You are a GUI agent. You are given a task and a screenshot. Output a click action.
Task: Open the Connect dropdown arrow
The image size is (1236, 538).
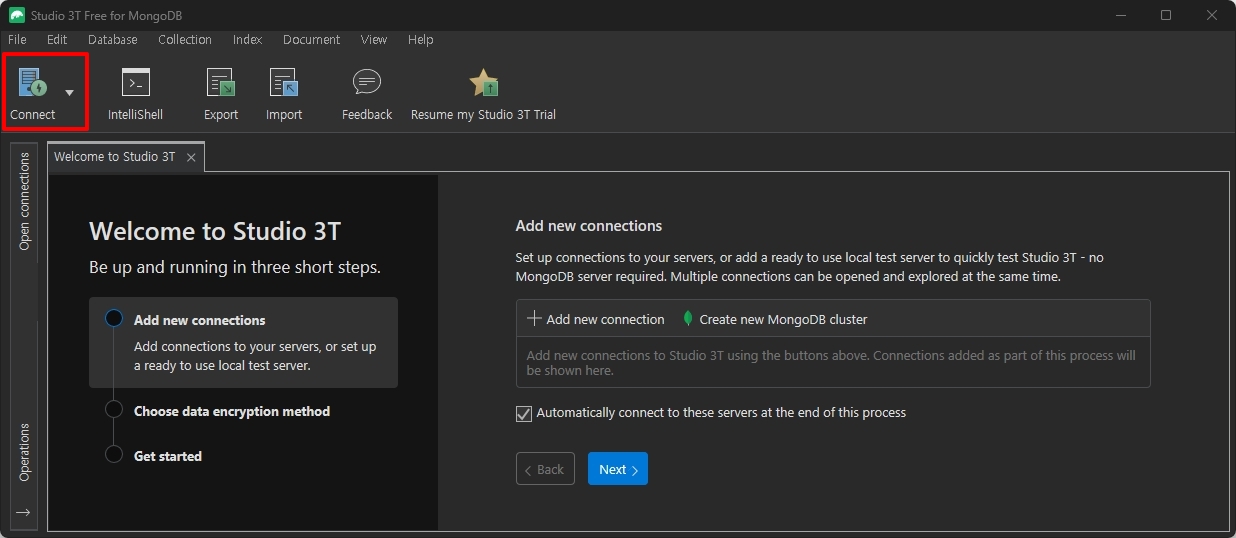tap(70, 92)
